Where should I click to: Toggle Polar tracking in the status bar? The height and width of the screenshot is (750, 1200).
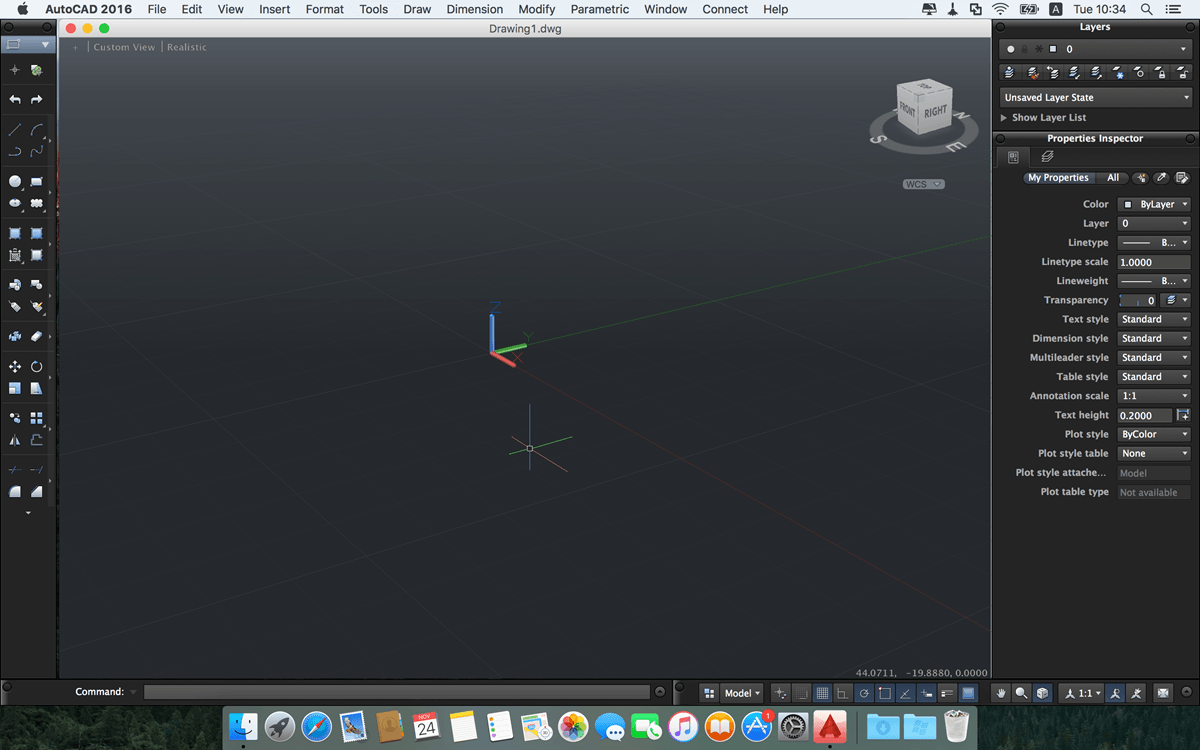coord(864,693)
